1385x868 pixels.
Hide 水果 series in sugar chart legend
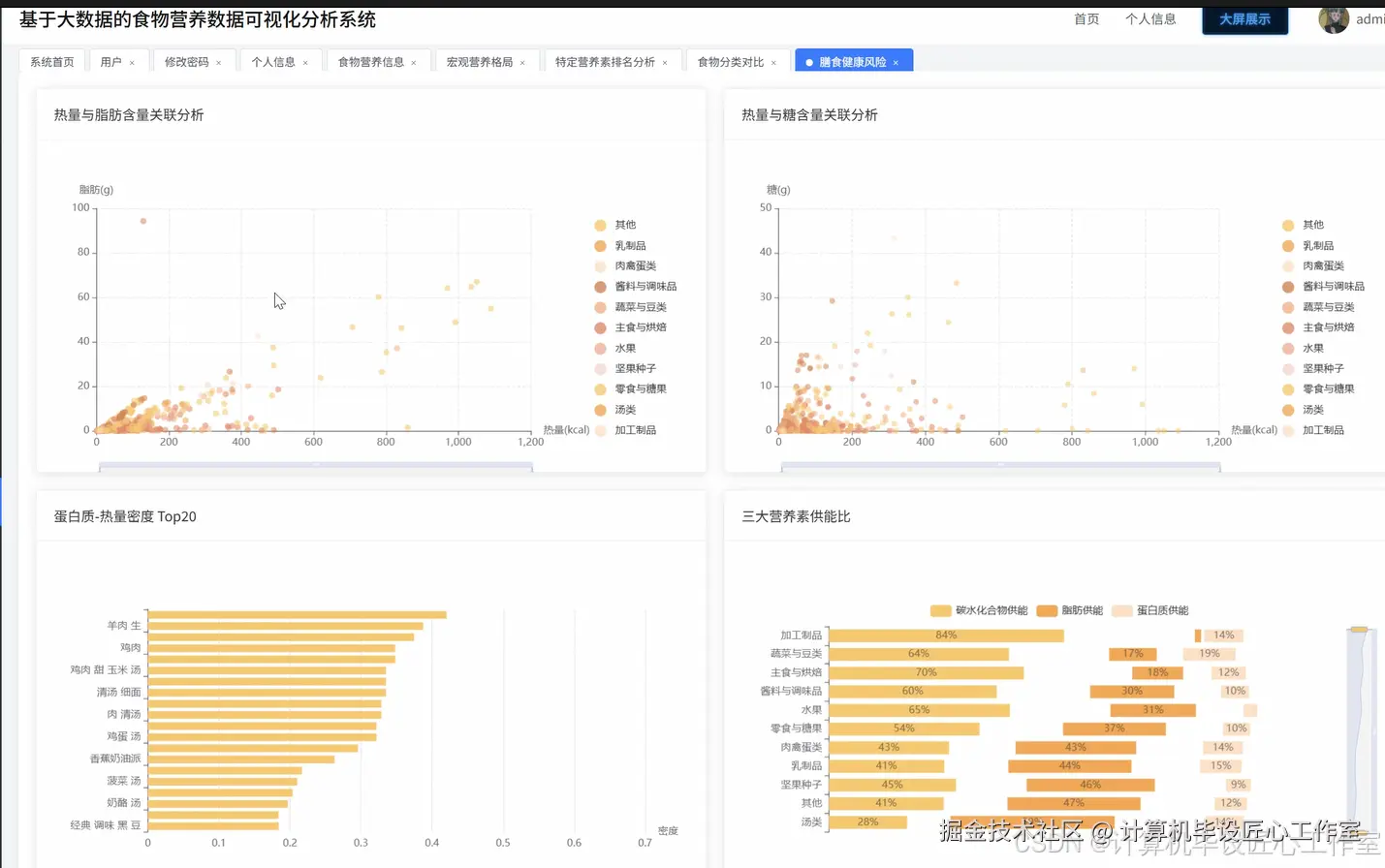[1303, 349]
